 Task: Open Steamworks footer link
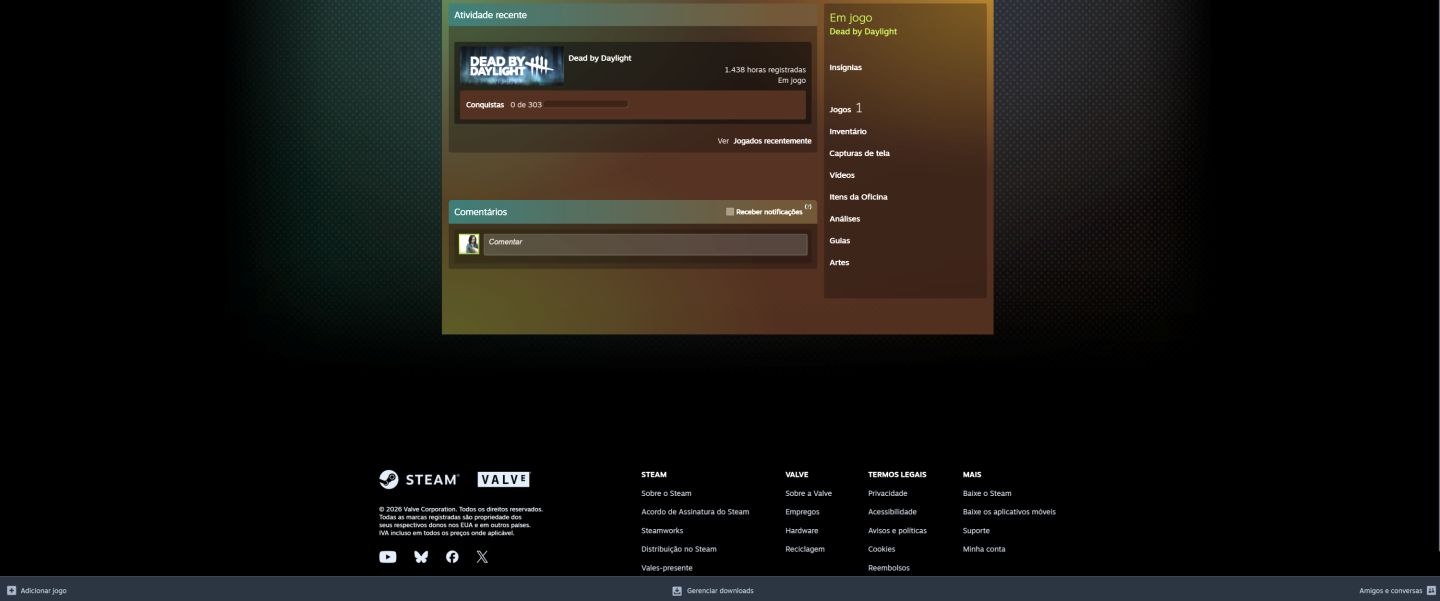[x=662, y=531]
